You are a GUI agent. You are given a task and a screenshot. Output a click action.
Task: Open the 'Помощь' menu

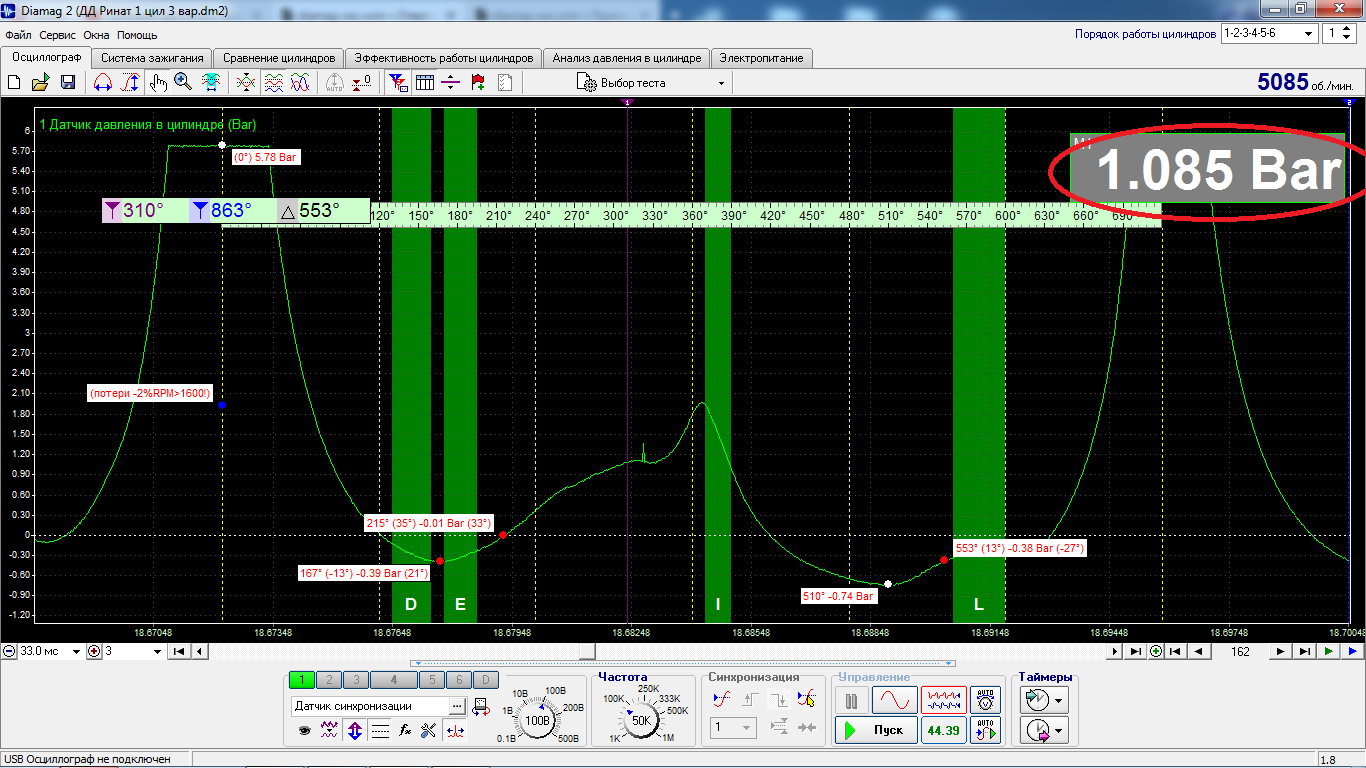pos(137,34)
